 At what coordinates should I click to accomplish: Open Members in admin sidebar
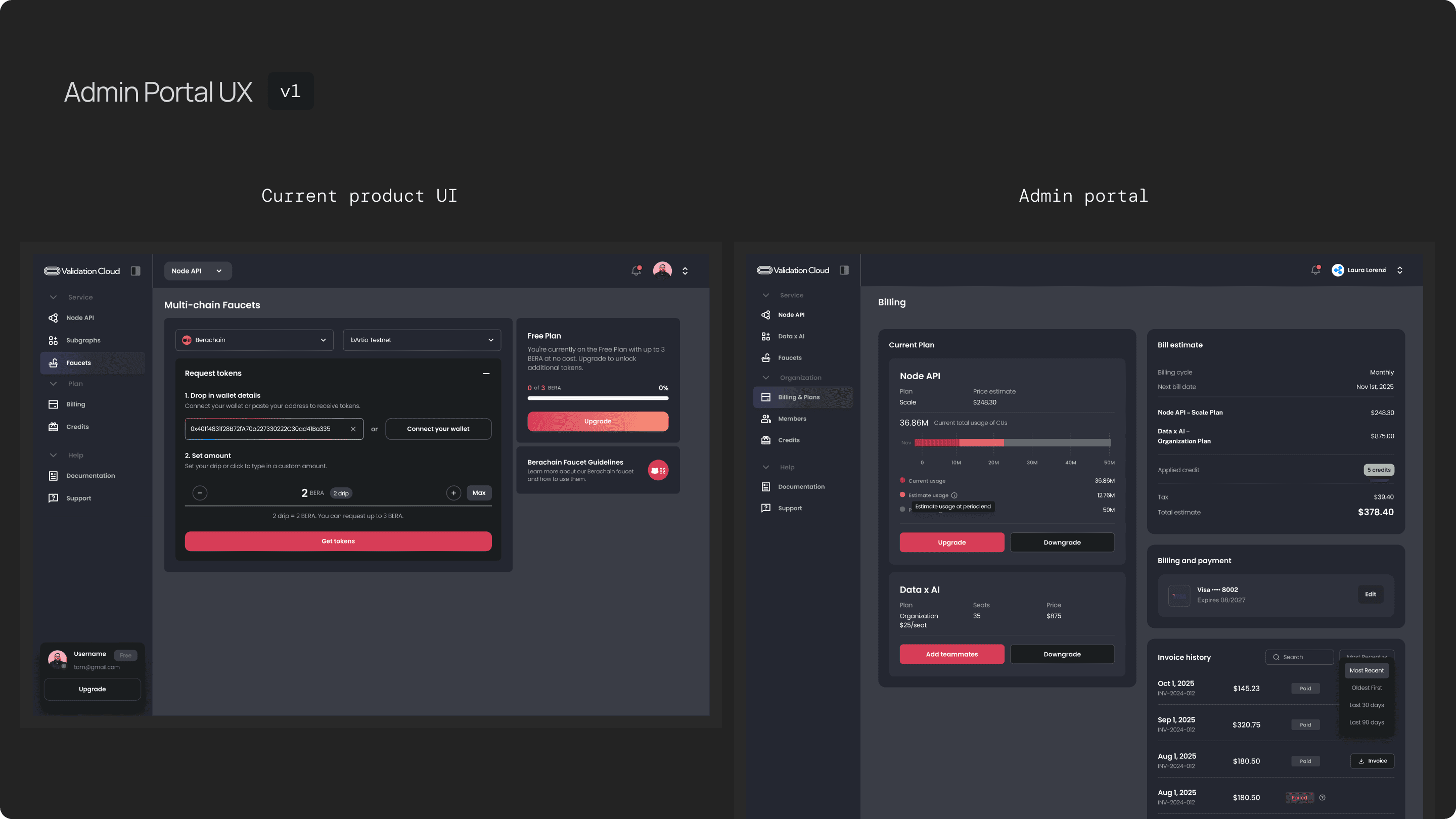792,419
